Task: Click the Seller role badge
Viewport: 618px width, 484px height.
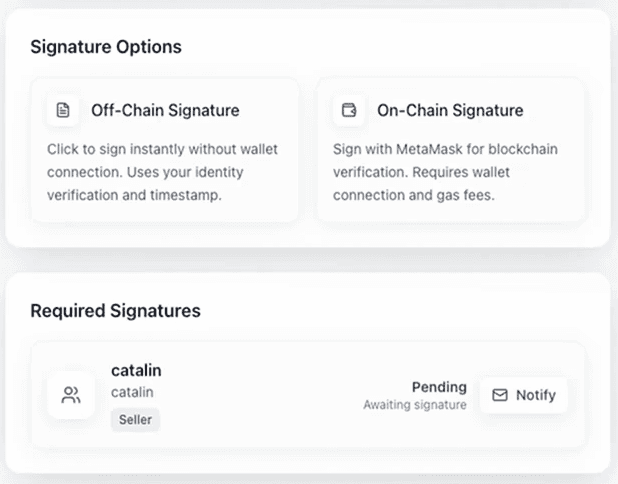Action: coord(135,420)
